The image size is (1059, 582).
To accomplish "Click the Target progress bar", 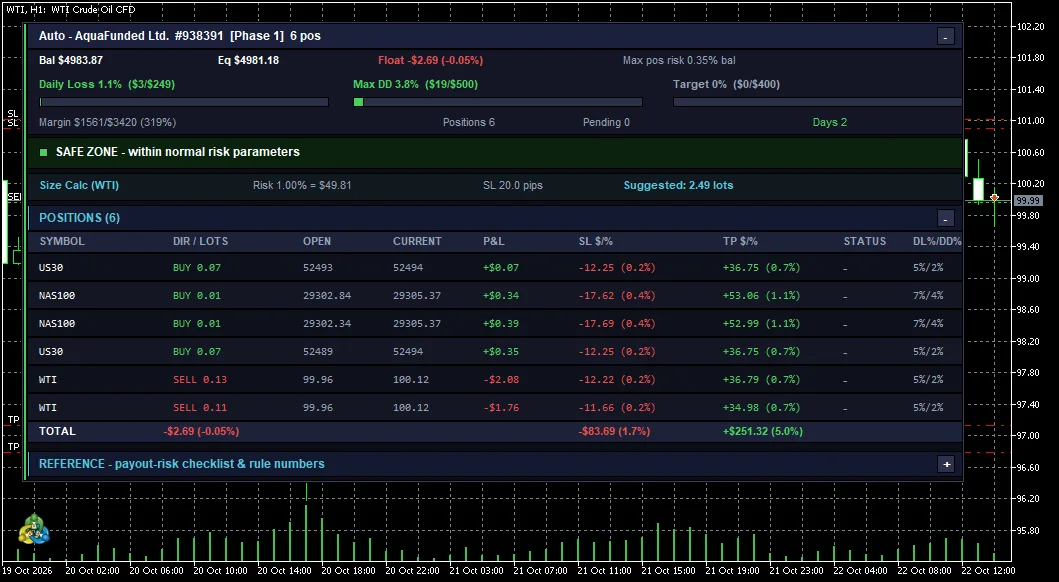I will point(817,102).
